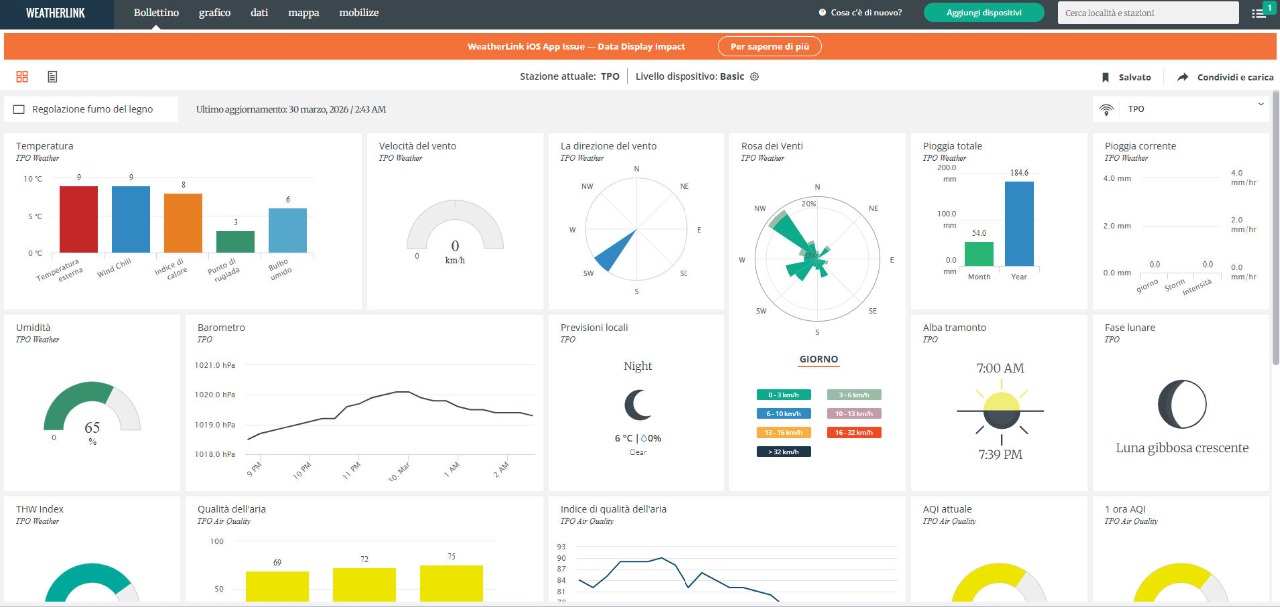1280x607 pixels.
Task: Switch to the text list view icon
Action: 52,77
